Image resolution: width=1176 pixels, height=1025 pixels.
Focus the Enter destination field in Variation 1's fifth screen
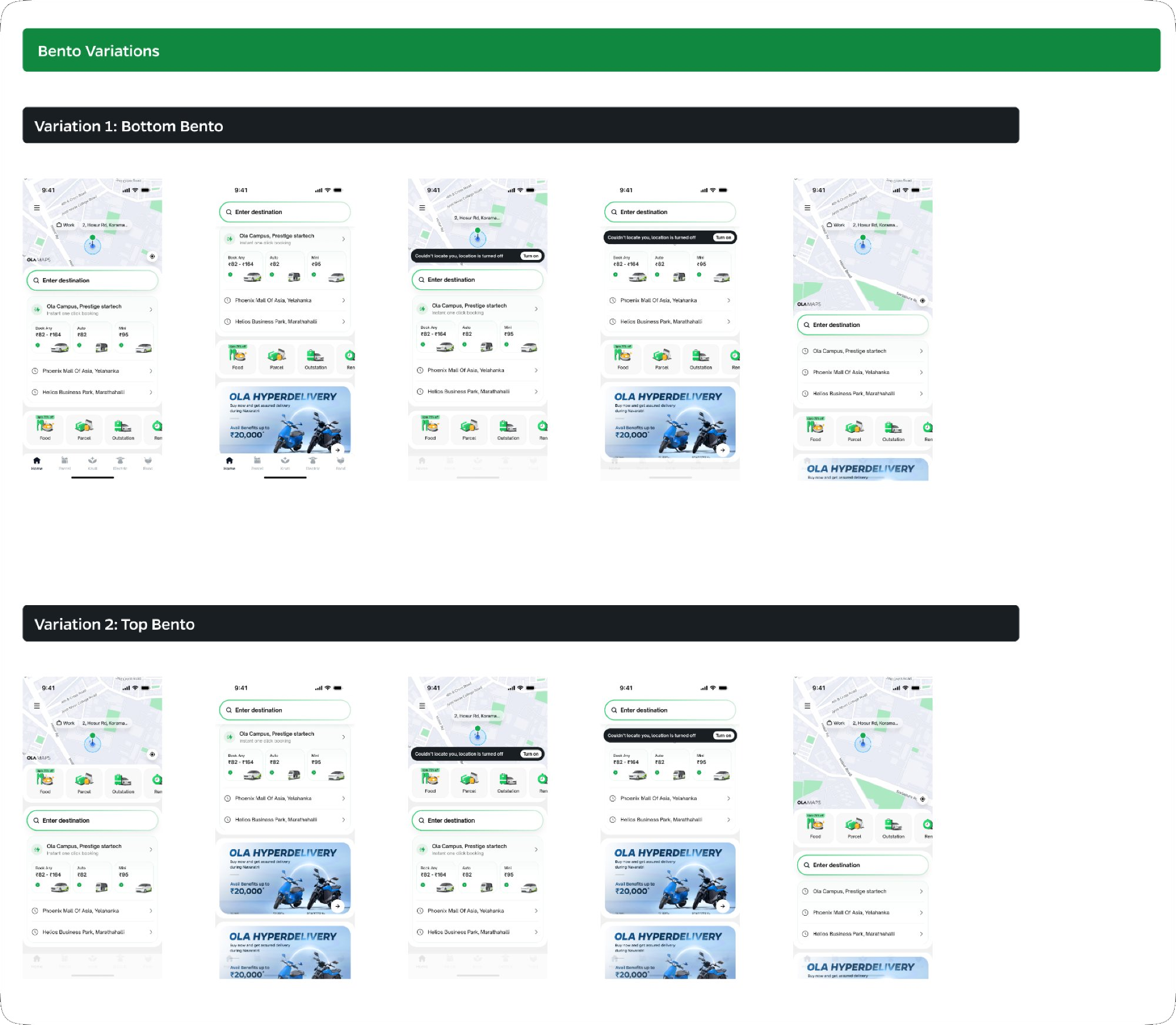(863, 325)
